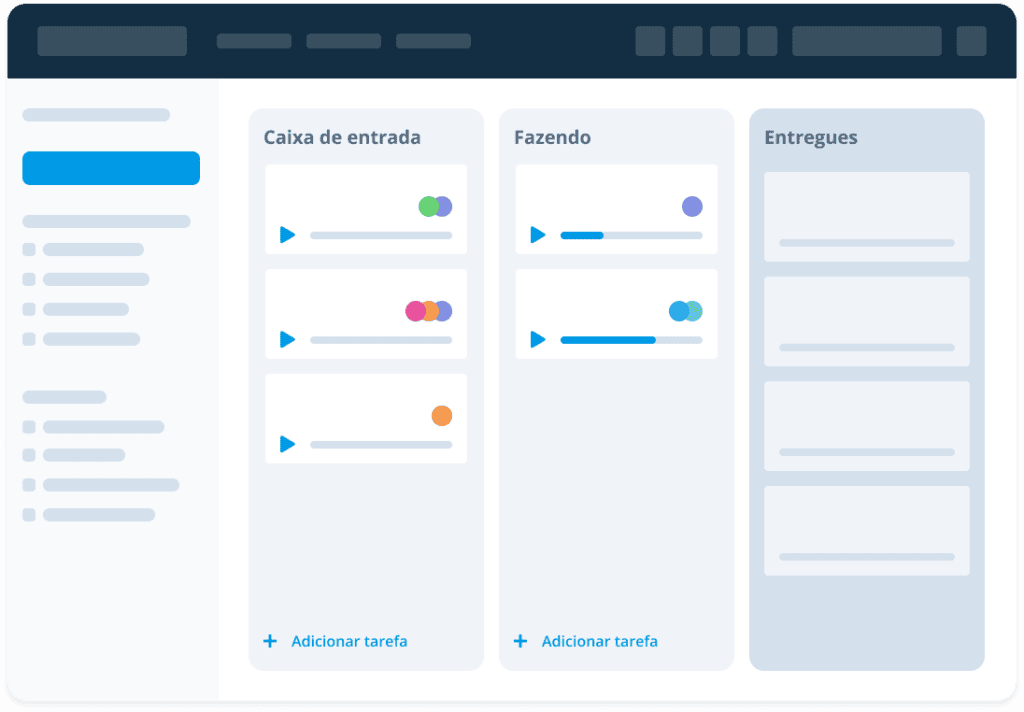Click the Fazendo column title
1024x712 pixels.
(552, 137)
